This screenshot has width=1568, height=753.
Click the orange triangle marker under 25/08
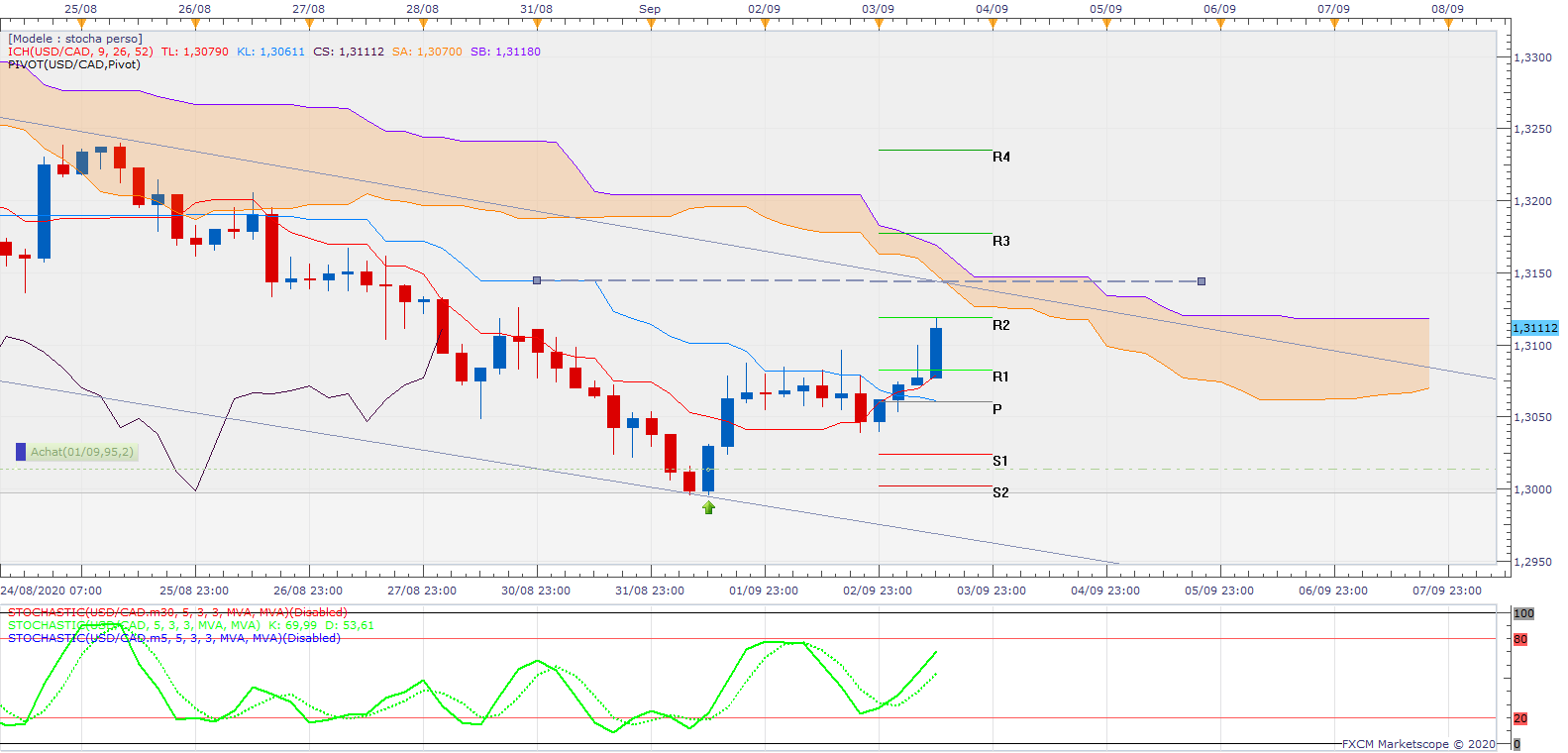point(81,25)
